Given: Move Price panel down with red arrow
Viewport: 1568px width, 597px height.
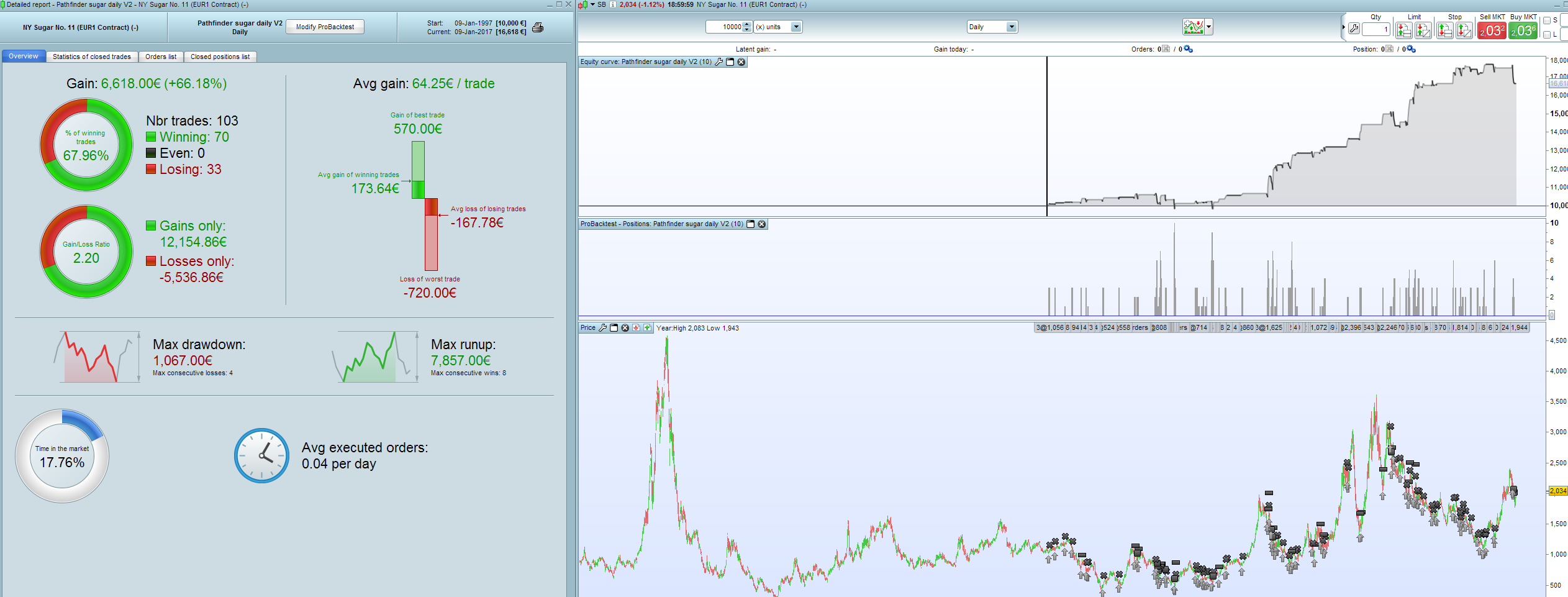Looking at the screenshot, I should [x=637, y=328].
